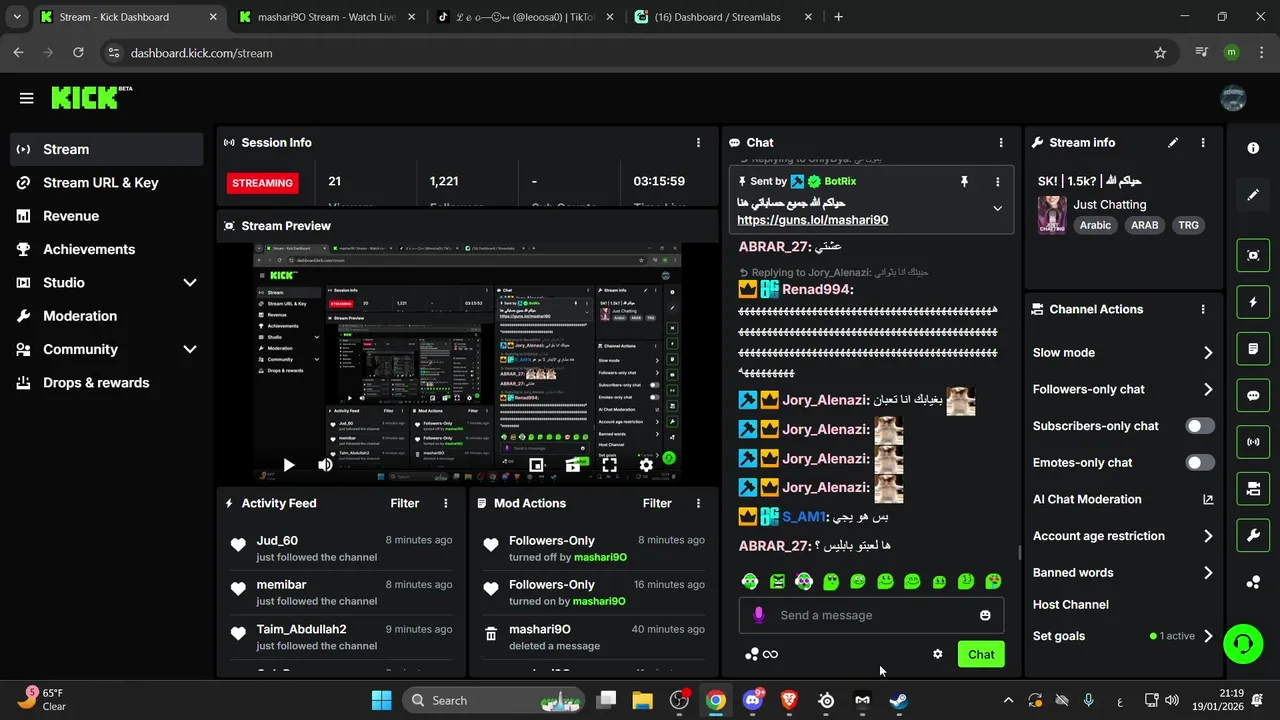The image size is (1280, 720).
Task: Expand the Studio sidebar section
Action: tap(189, 283)
